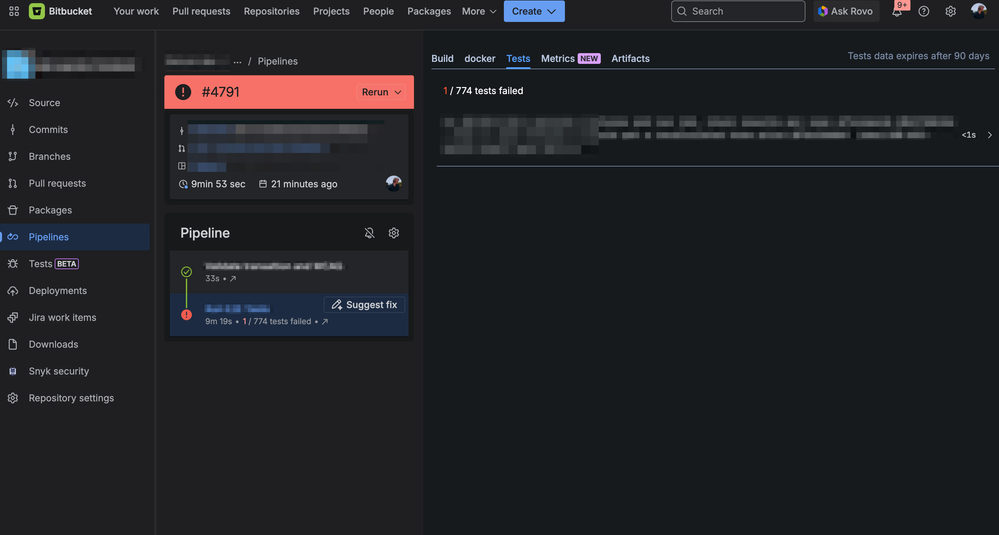Open external arrow after tests failed text
The height and width of the screenshot is (535, 999).
[x=324, y=322]
